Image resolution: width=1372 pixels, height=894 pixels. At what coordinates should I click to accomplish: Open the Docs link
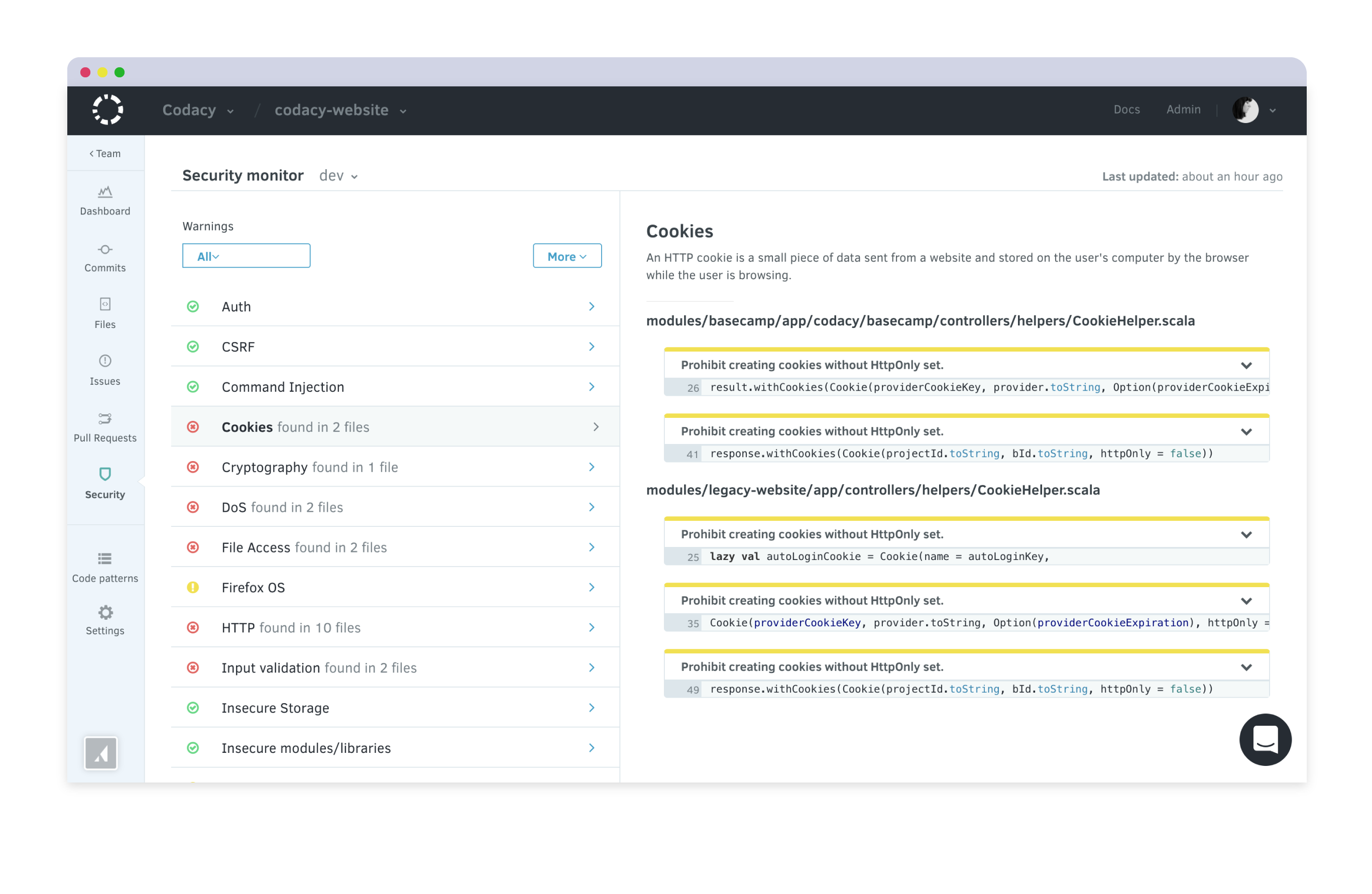click(1126, 109)
